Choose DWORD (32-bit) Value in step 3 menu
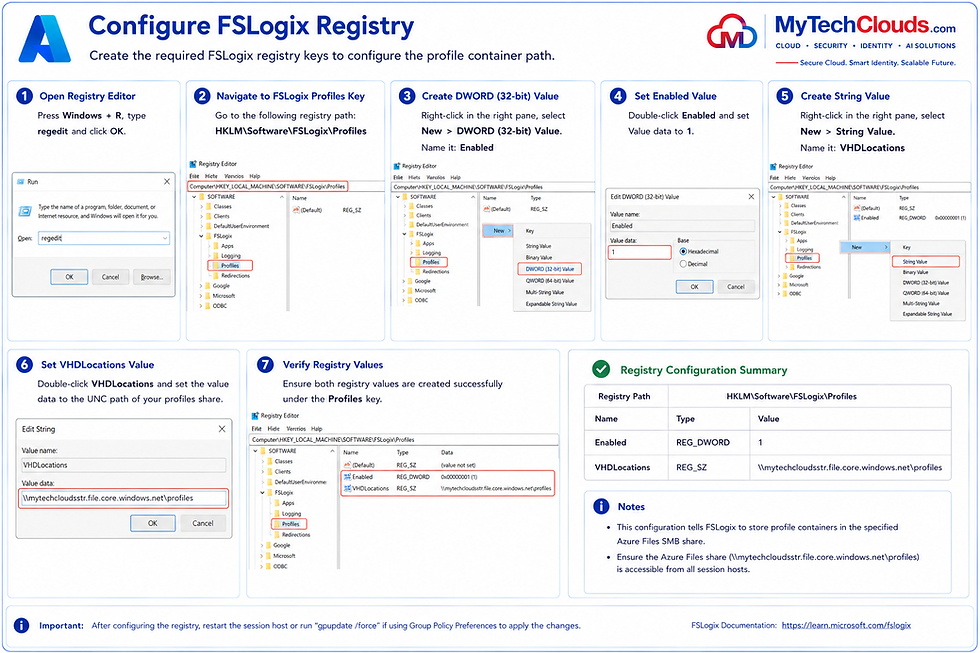Image resolution: width=980 pixels, height=653 pixels. pos(549,269)
